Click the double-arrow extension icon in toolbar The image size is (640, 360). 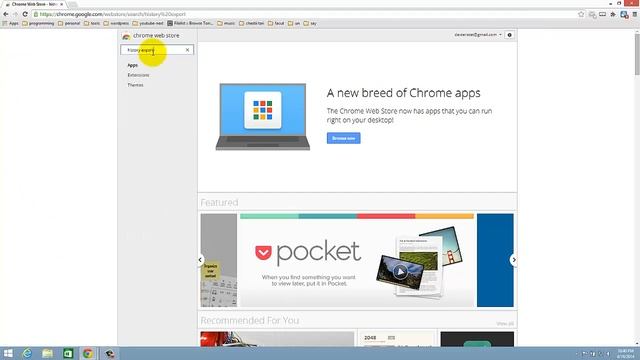(x=613, y=14)
